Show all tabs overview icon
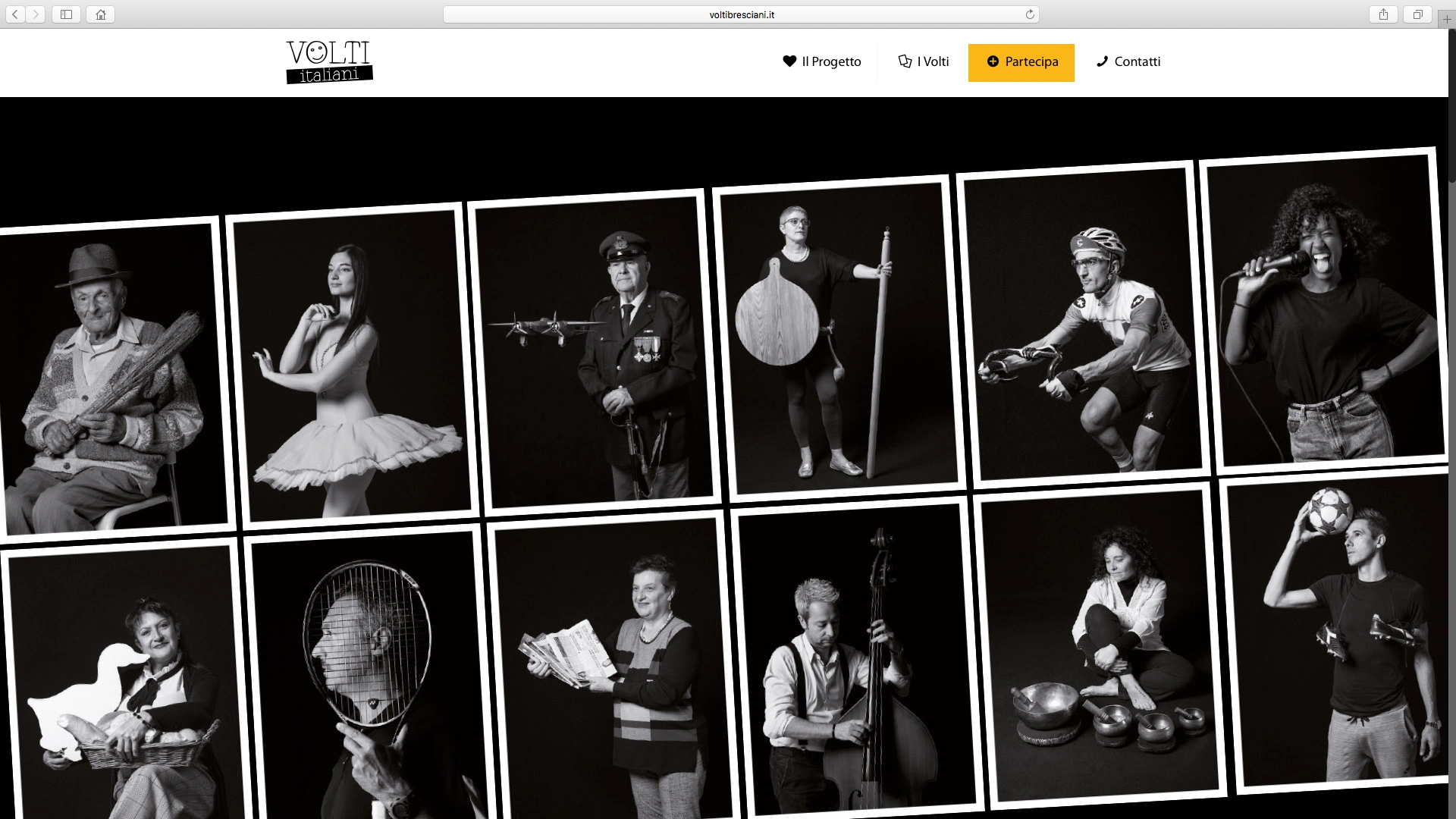 click(x=1417, y=14)
